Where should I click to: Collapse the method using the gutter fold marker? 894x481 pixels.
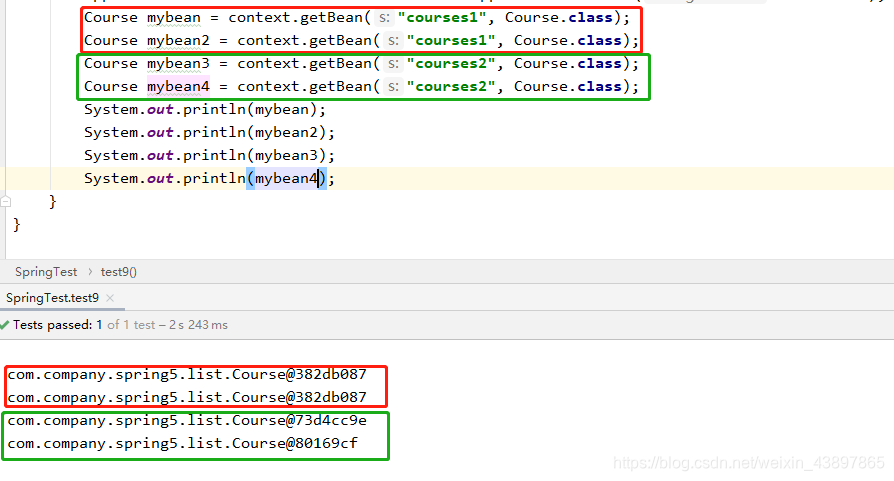coord(6,201)
